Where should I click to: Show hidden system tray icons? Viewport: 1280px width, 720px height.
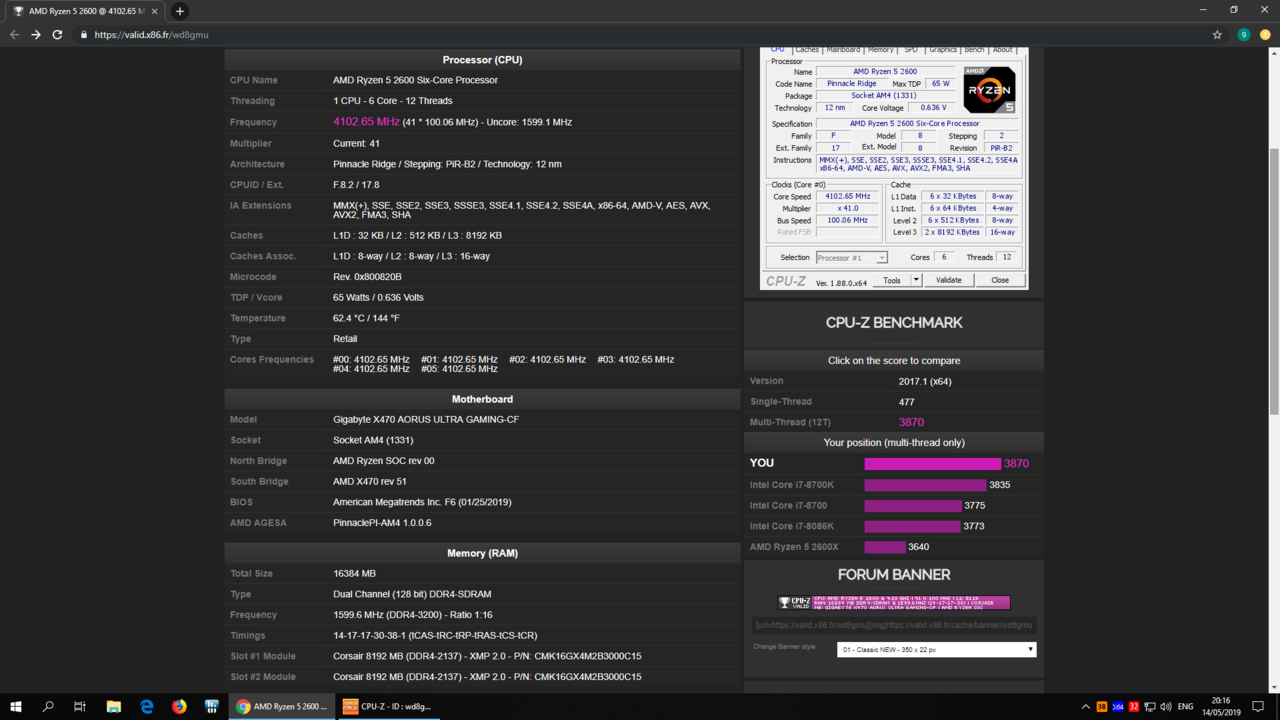click(x=1086, y=707)
